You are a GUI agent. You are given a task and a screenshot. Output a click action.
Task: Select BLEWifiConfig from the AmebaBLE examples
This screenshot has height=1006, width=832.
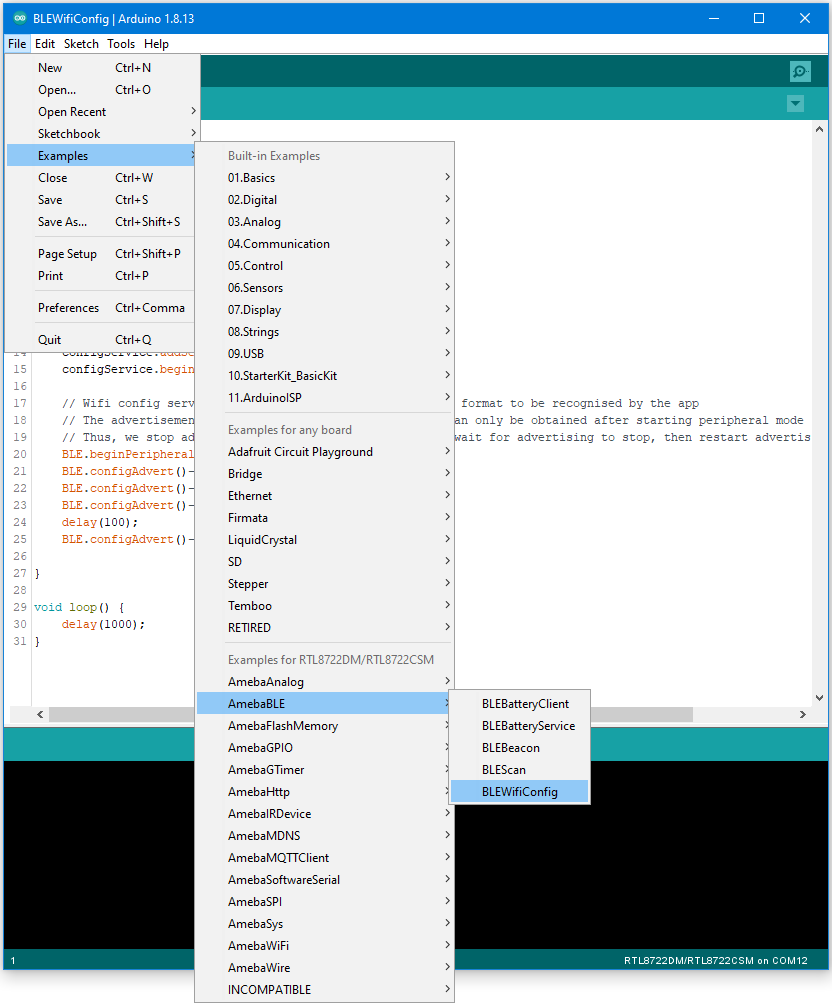[x=519, y=791]
